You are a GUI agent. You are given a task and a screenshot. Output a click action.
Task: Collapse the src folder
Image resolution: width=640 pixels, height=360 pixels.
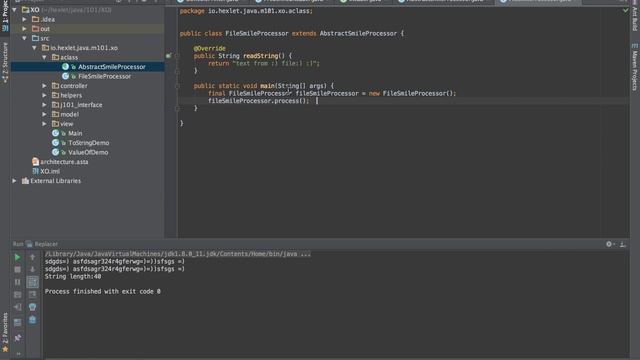(x=24, y=38)
